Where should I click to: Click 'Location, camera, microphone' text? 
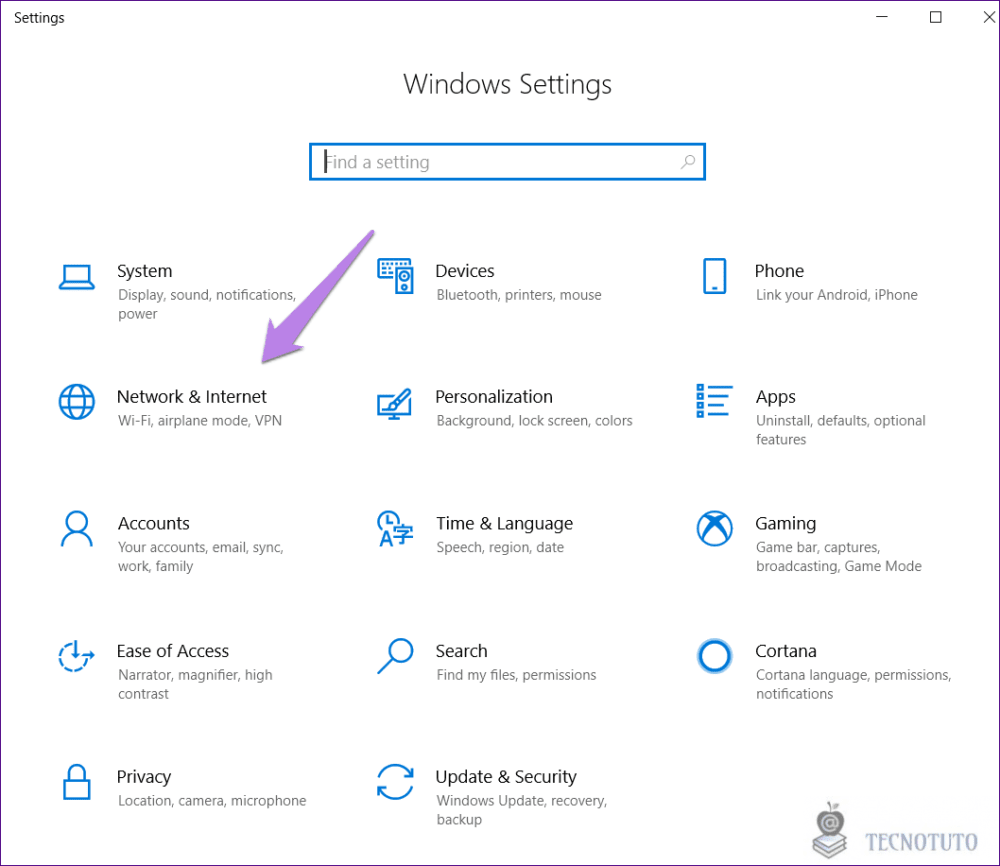[212, 800]
